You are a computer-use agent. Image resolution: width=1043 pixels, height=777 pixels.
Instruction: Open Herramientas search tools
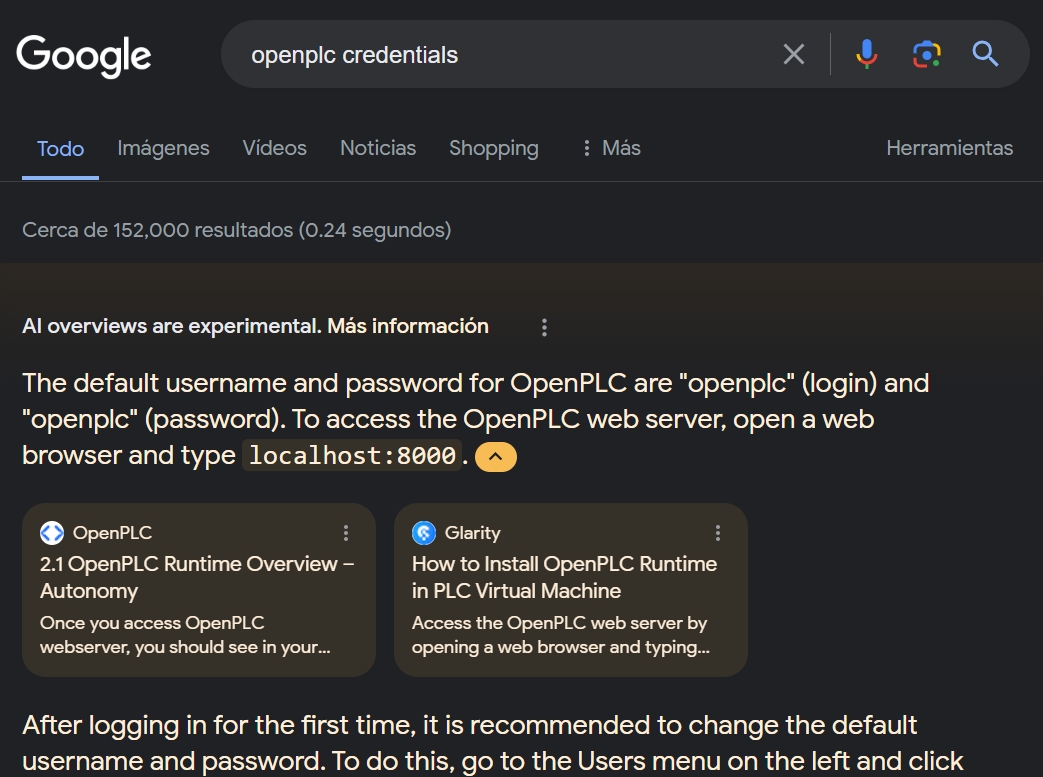949,148
